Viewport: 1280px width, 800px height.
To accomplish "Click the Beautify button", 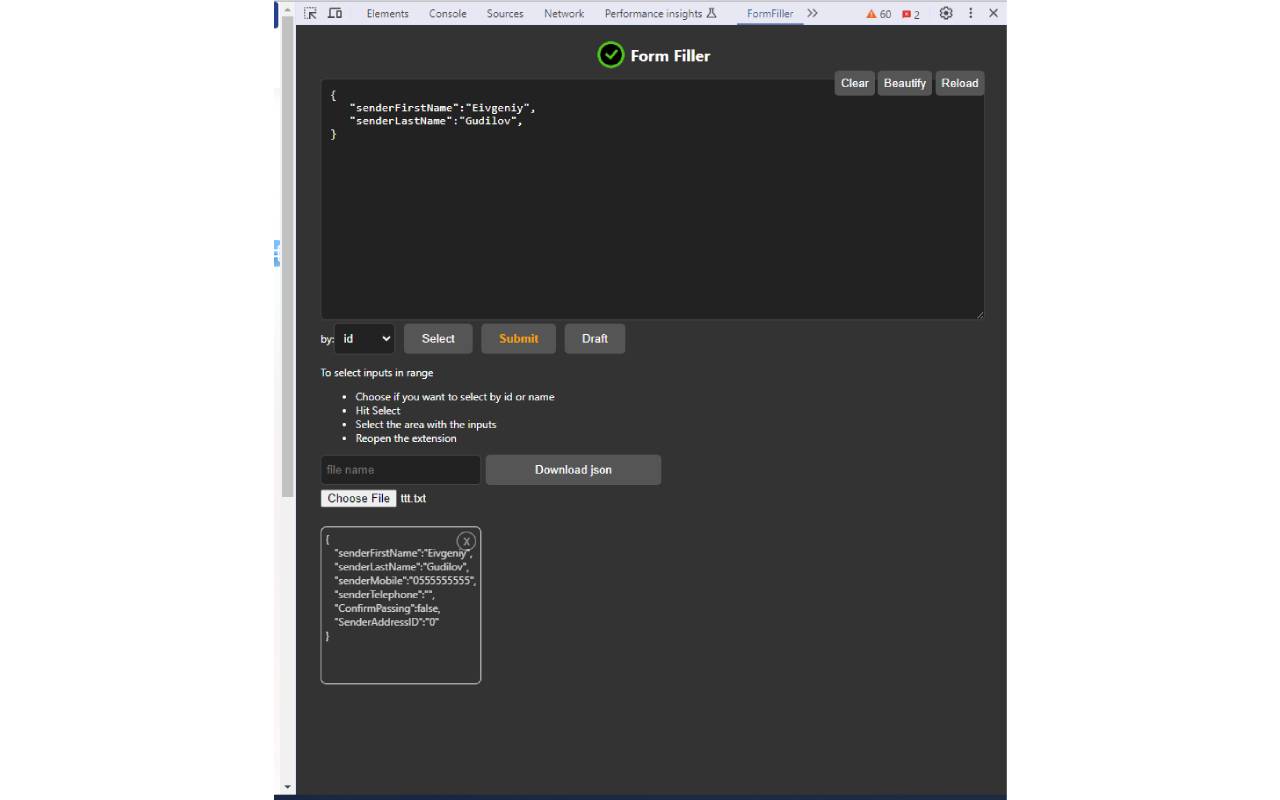I will coord(905,83).
